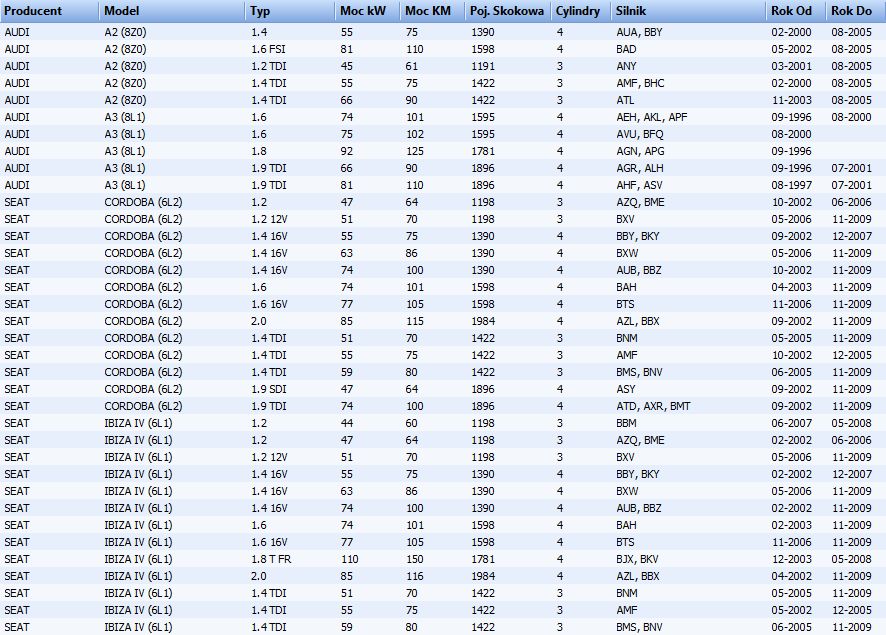Click the Typ column header
Viewport: 886px width, 635px height.
tap(290, 11)
